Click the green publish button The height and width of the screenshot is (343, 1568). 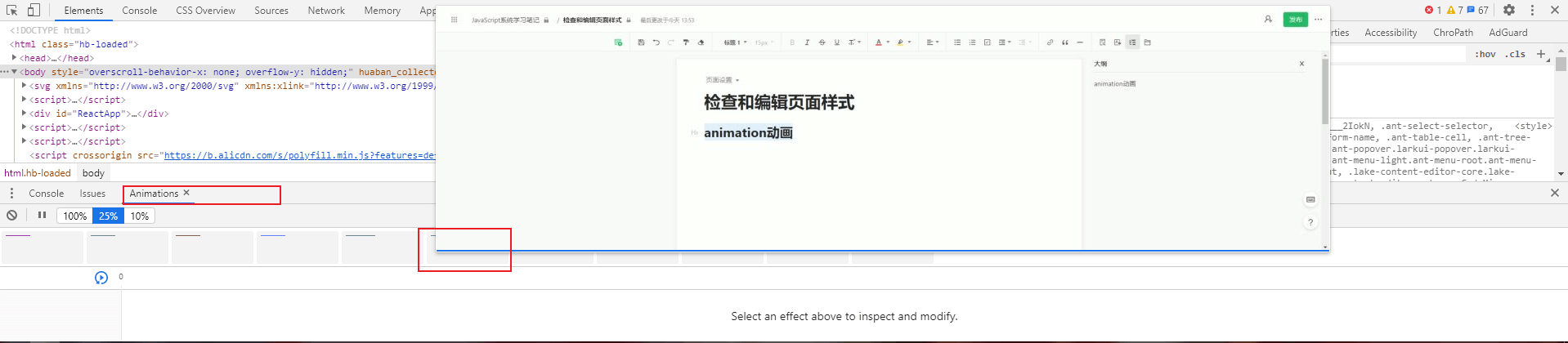(x=1296, y=20)
